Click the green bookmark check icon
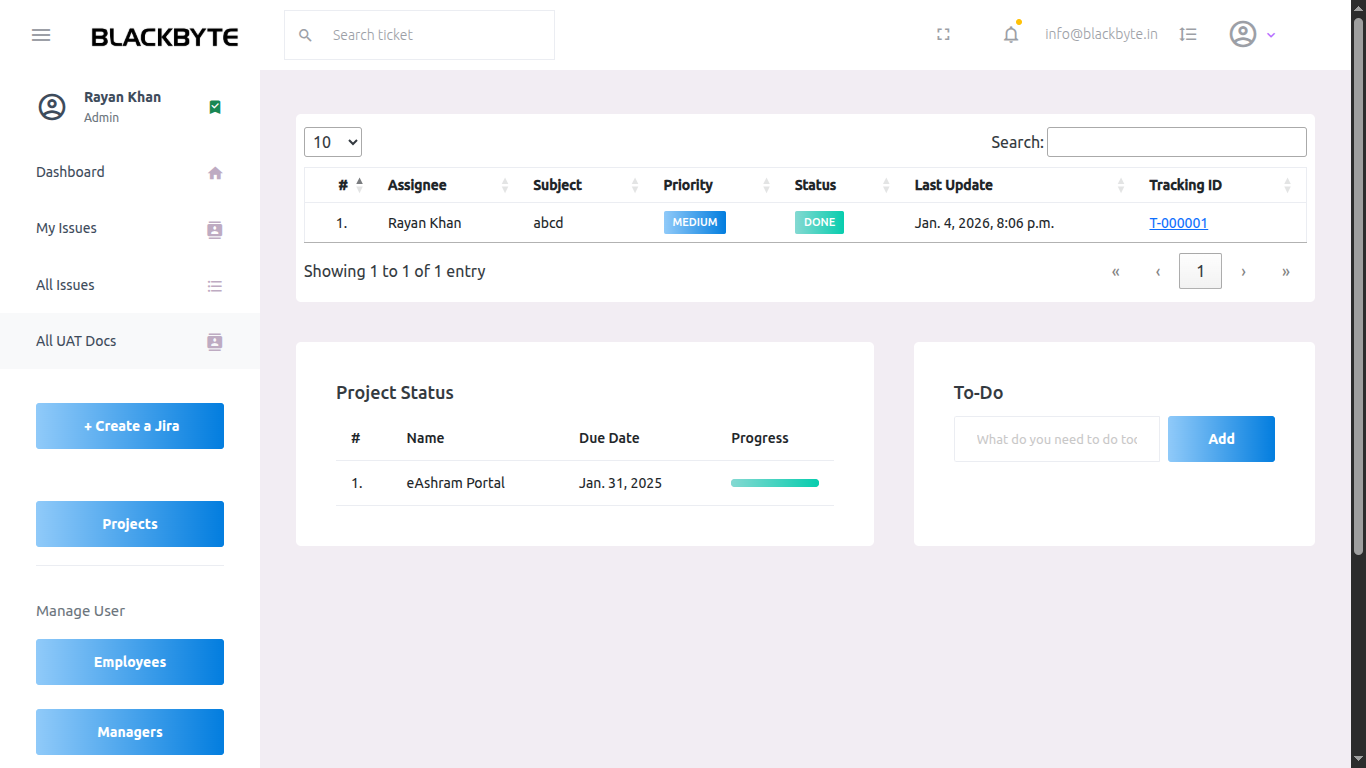Screen dimensions: 1366x768 coord(215,107)
